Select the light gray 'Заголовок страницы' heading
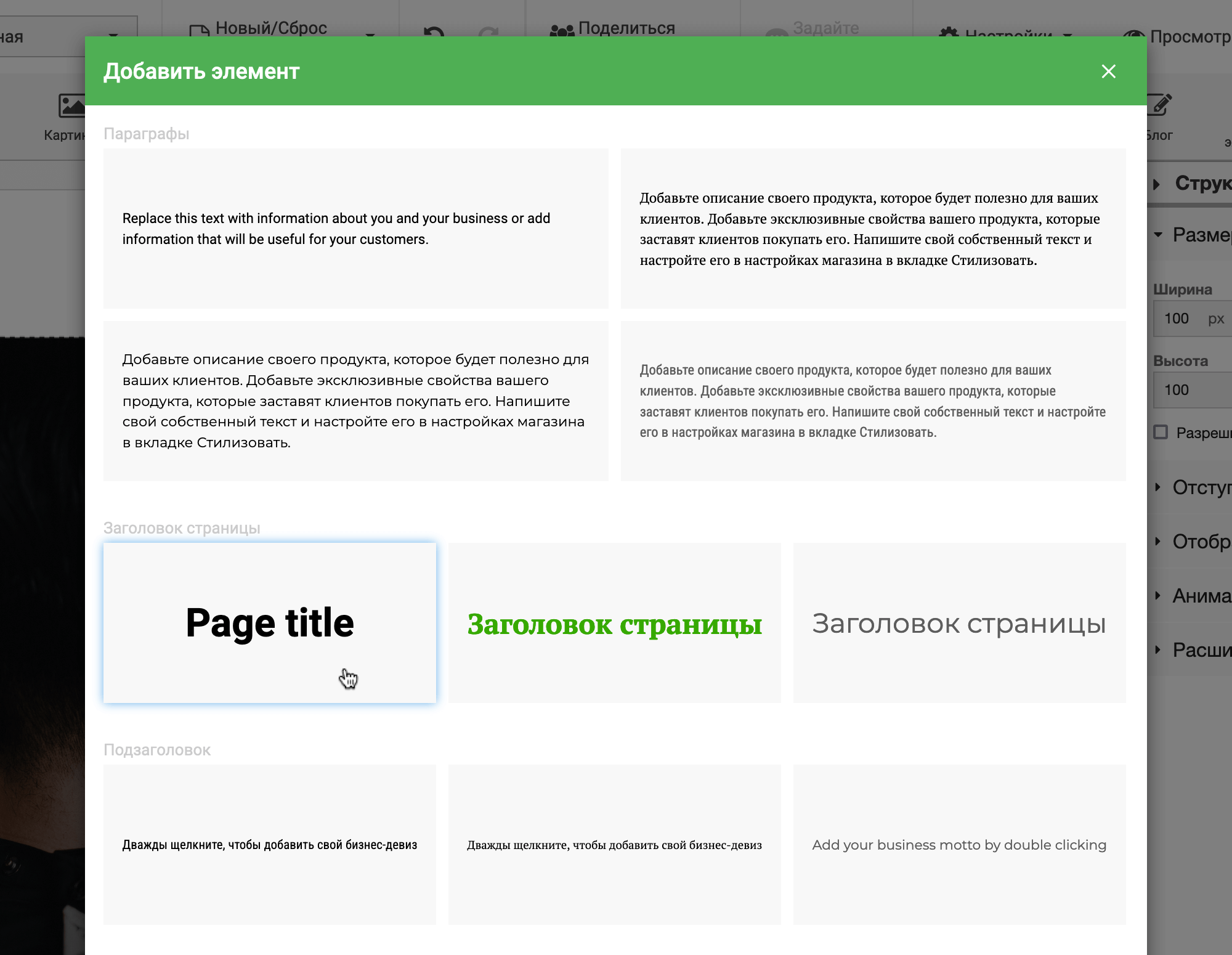This screenshot has width=1232, height=955. pos(960,623)
